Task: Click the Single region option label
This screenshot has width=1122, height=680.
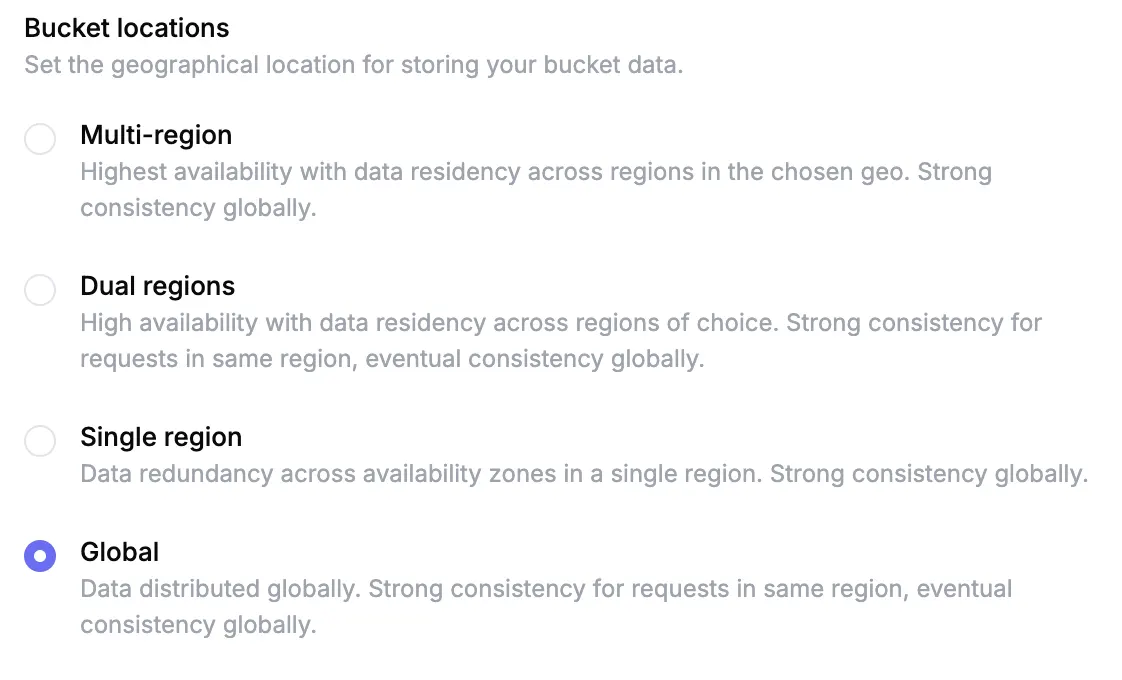Action: pyautogui.click(x=160, y=437)
